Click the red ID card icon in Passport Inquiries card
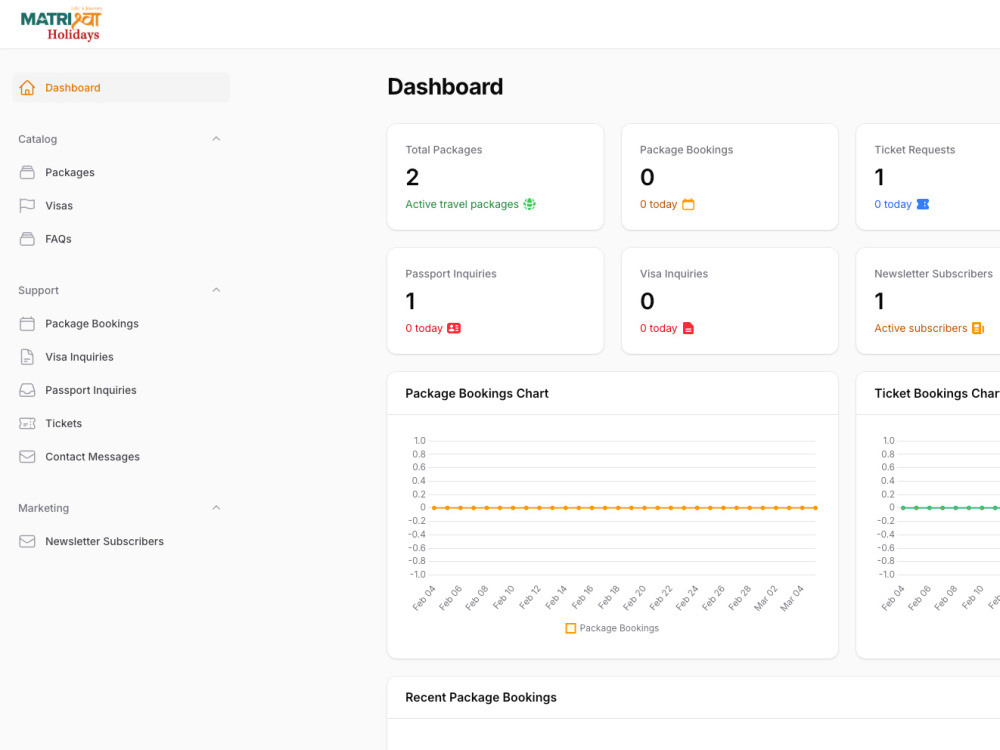Image resolution: width=1000 pixels, height=750 pixels. coord(453,328)
